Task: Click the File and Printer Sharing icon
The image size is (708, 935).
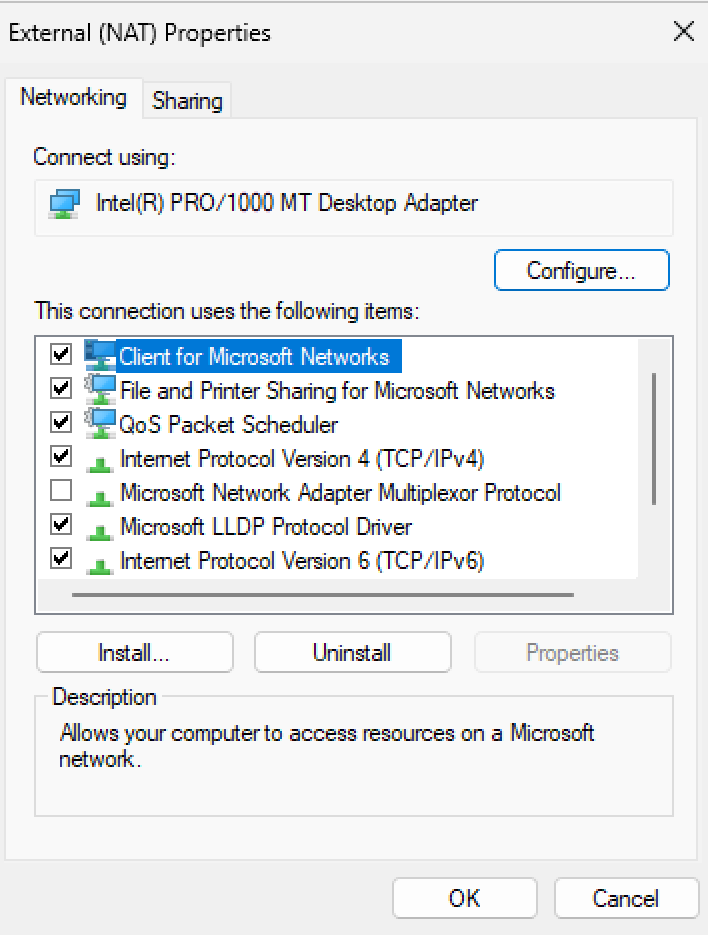Action: click(100, 389)
